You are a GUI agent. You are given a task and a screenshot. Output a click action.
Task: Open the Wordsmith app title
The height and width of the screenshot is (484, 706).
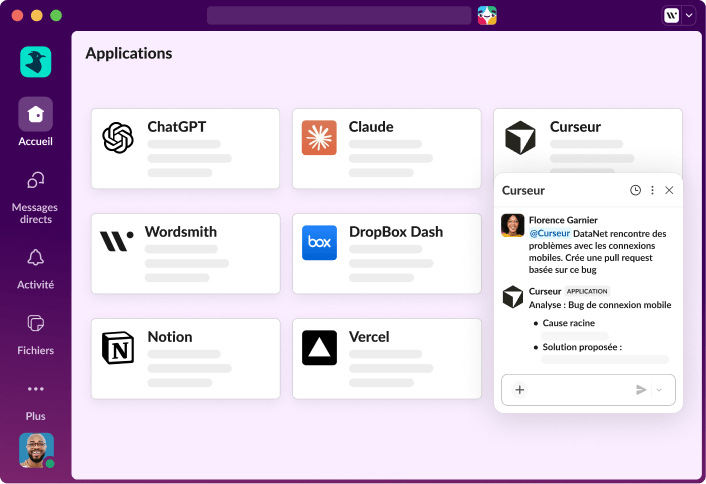181,232
